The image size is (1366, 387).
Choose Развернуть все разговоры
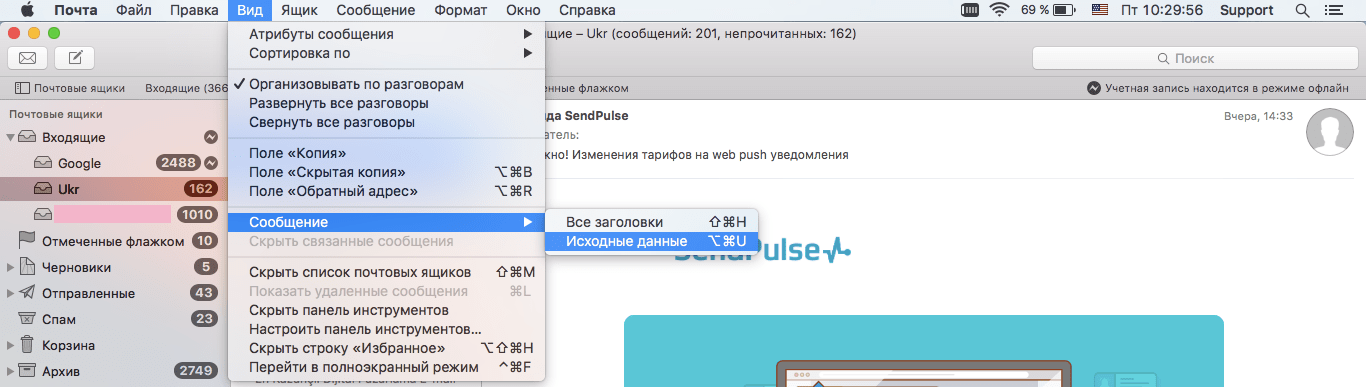coord(388,103)
